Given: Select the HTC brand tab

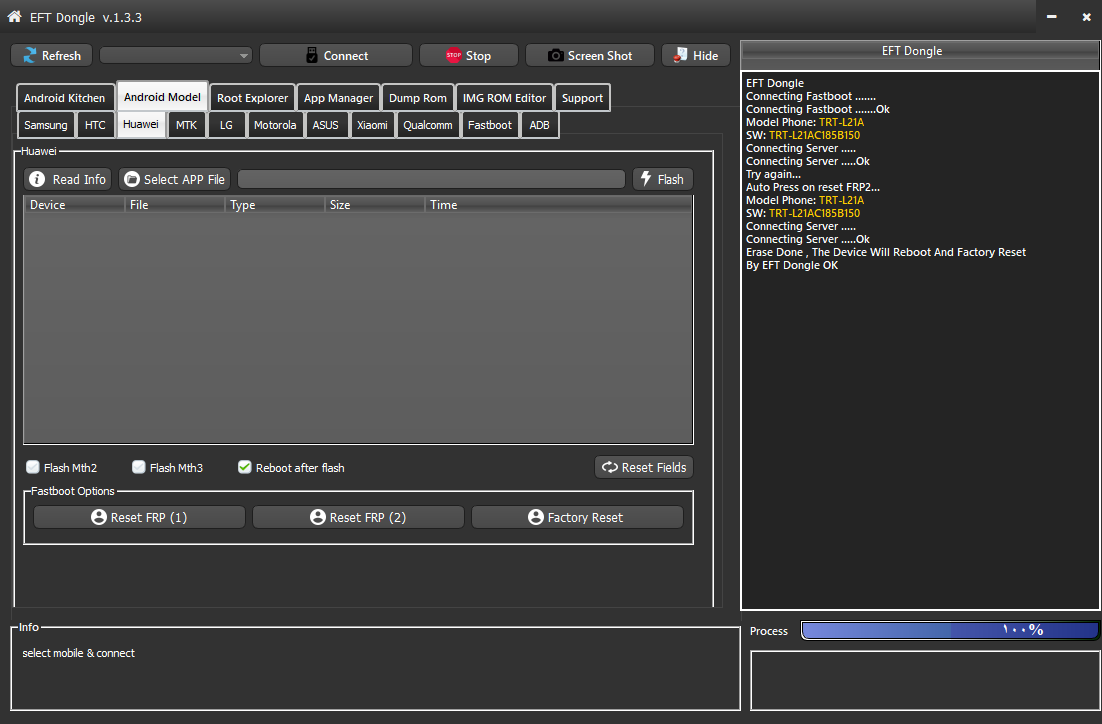Looking at the screenshot, I should pyautogui.click(x=95, y=125).
